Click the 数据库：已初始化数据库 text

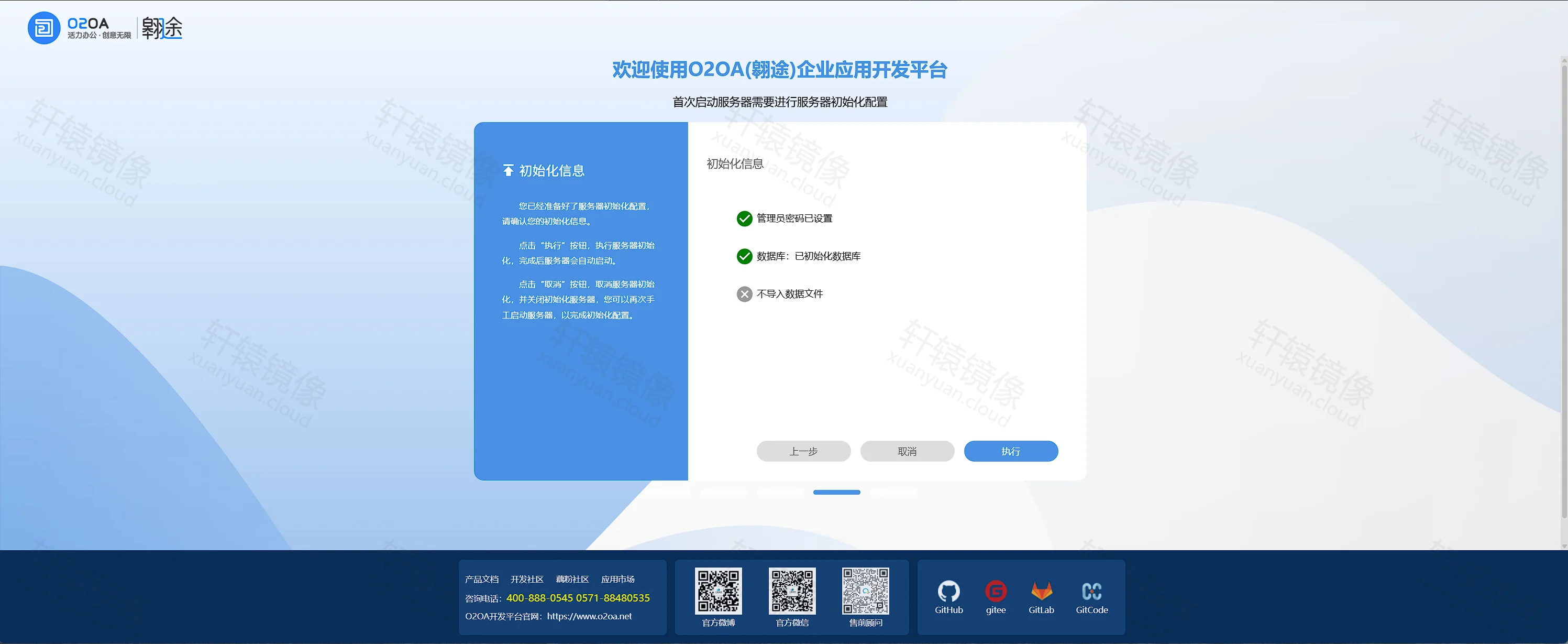[x=808, y=256]
